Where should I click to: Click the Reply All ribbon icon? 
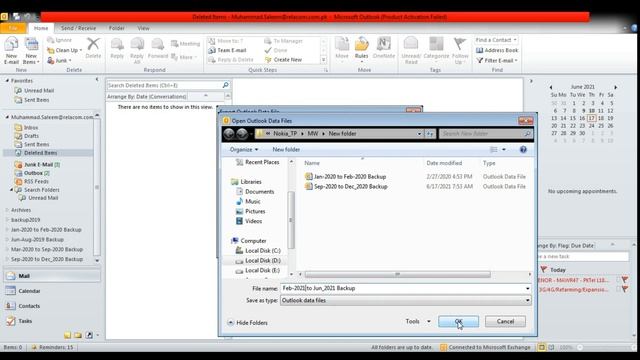tap(137, 50)
